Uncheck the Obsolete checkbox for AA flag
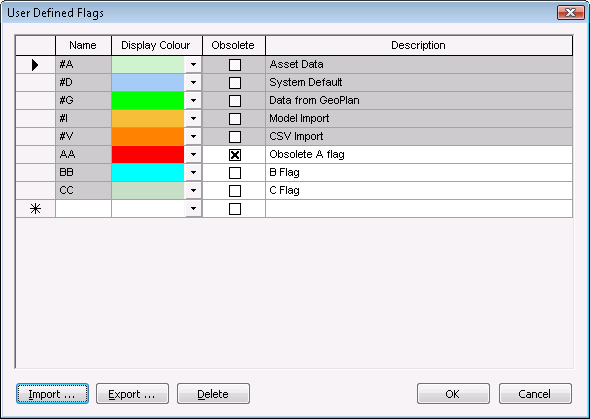The image size is (590, 419). click(235, 155)
